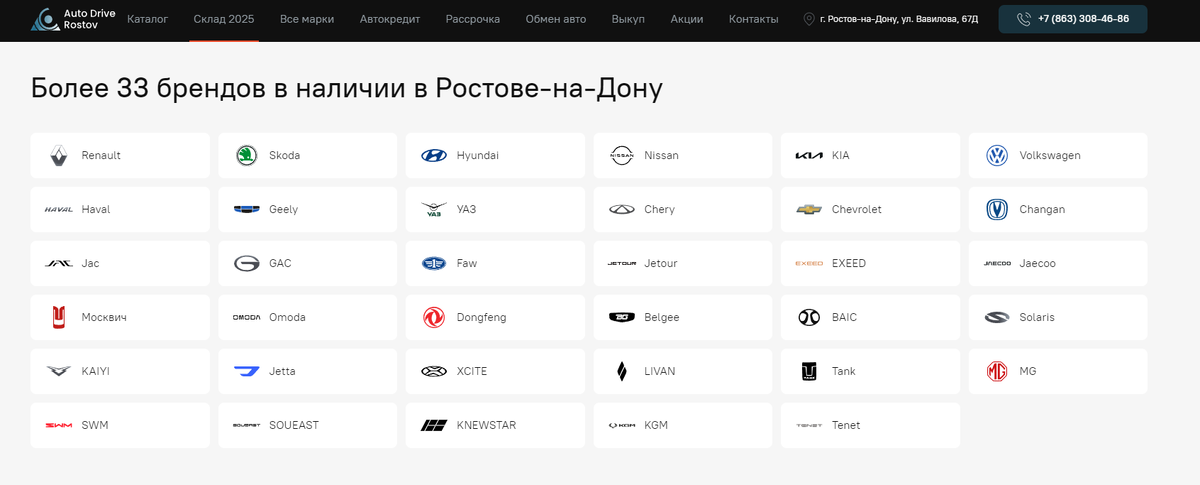Go to the Выкуп section
The height and width of the screenshot is (485, 1200).
click(x=628, y=19)
